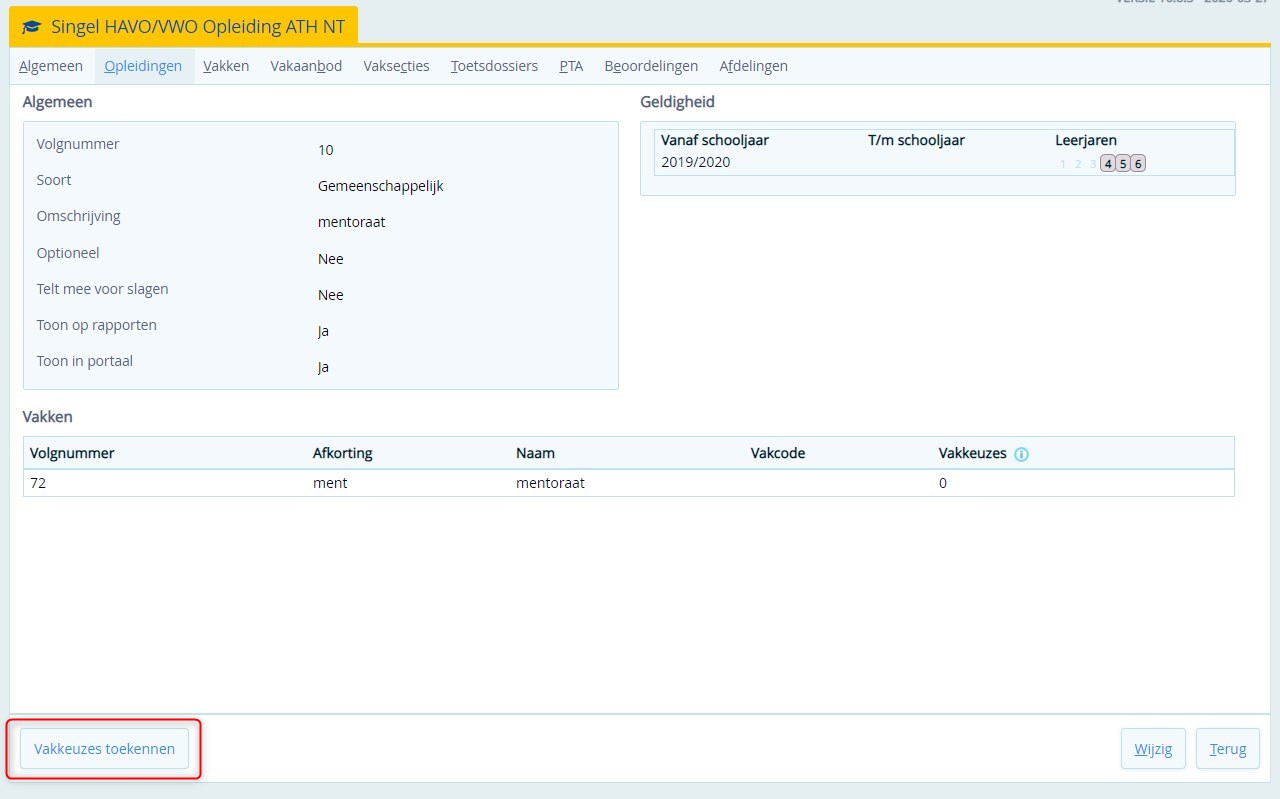Click the Volgnummer column header in Vakken

72,453
